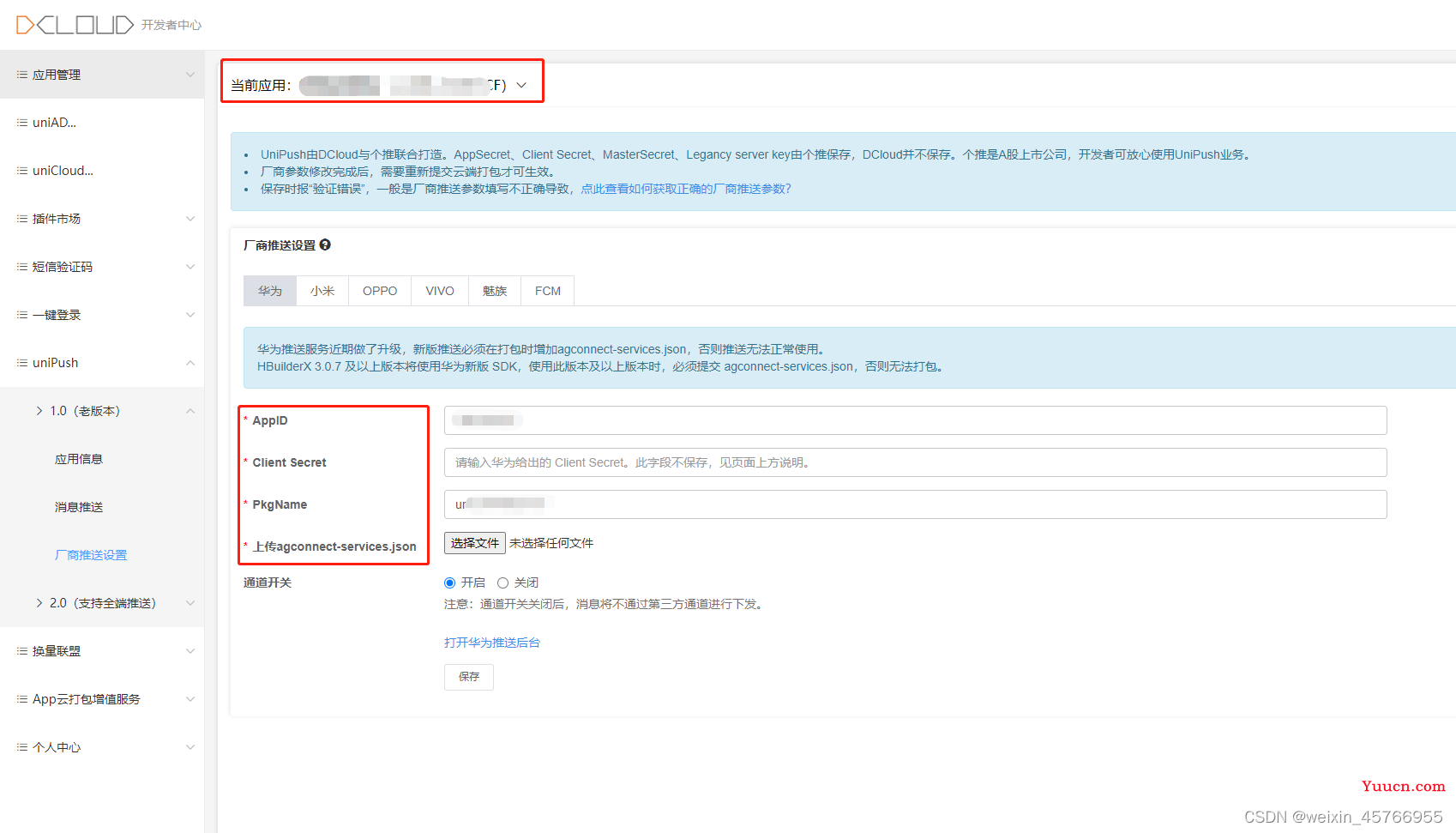Viewport: 1456px width, 833px height.
Task: Click the Client Secret input field
Action: (x=915, y=462)
